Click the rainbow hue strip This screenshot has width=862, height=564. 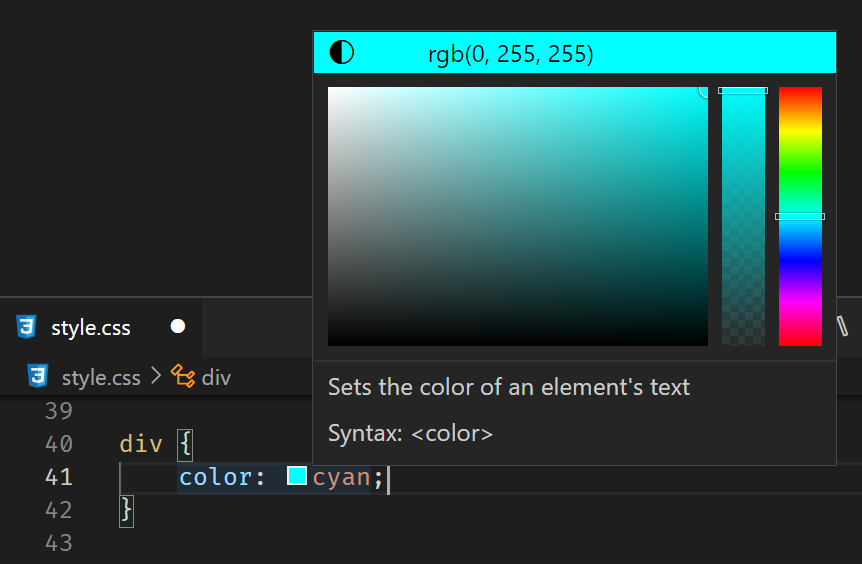800,216
